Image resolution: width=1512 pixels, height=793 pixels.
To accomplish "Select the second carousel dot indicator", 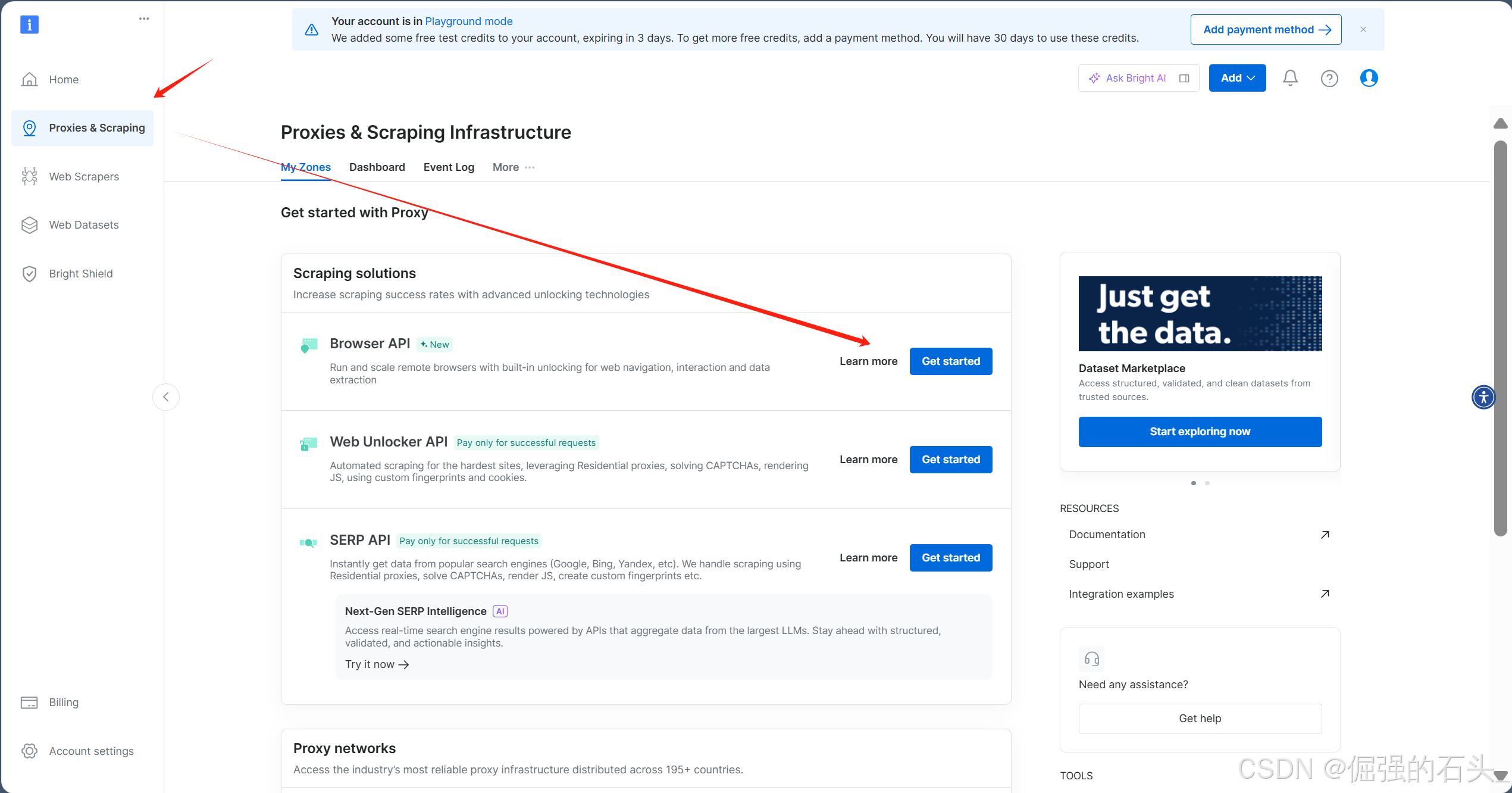I will 1207,483.
